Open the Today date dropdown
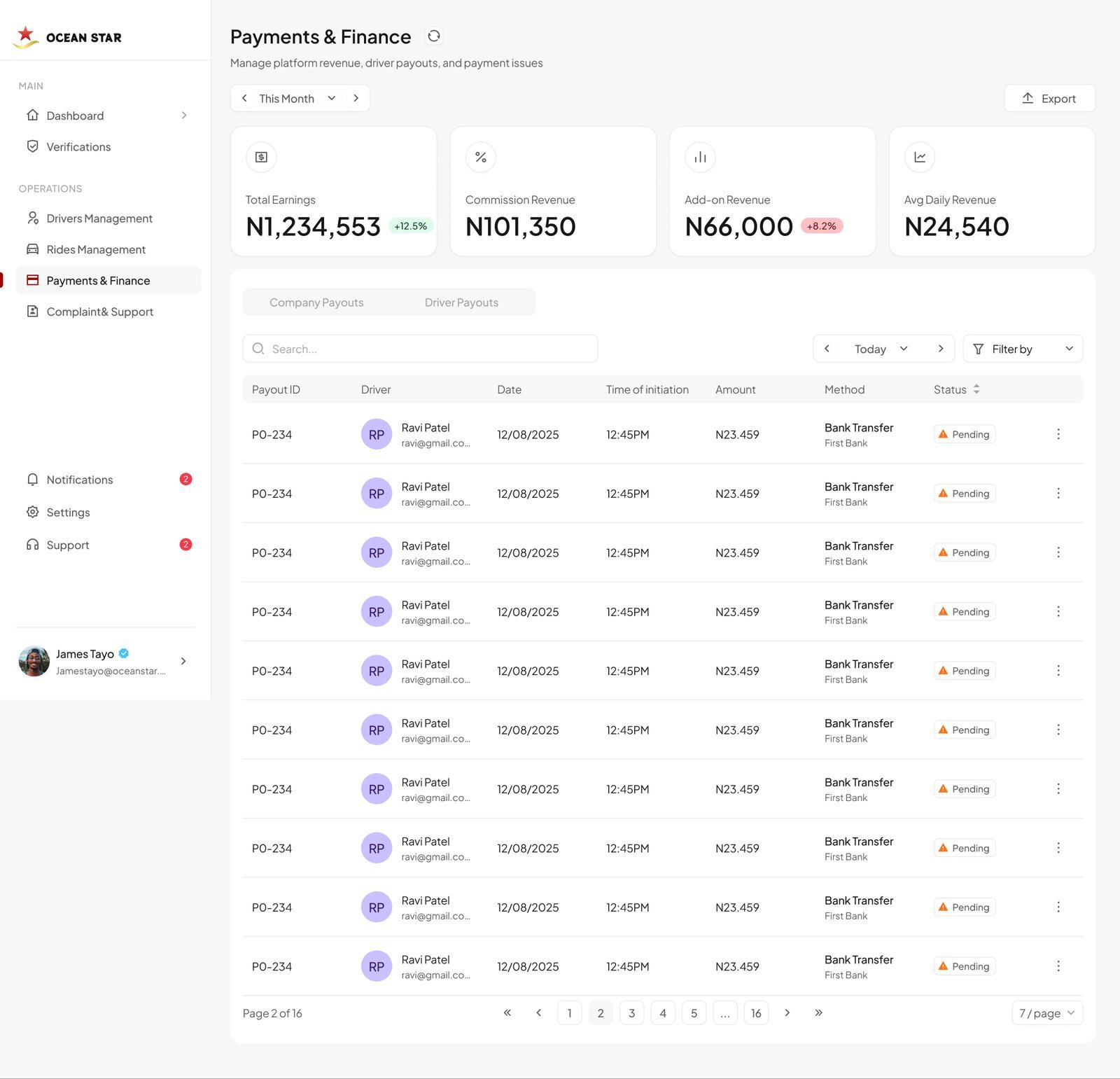 pyautogui.click(x=881, y=349)
